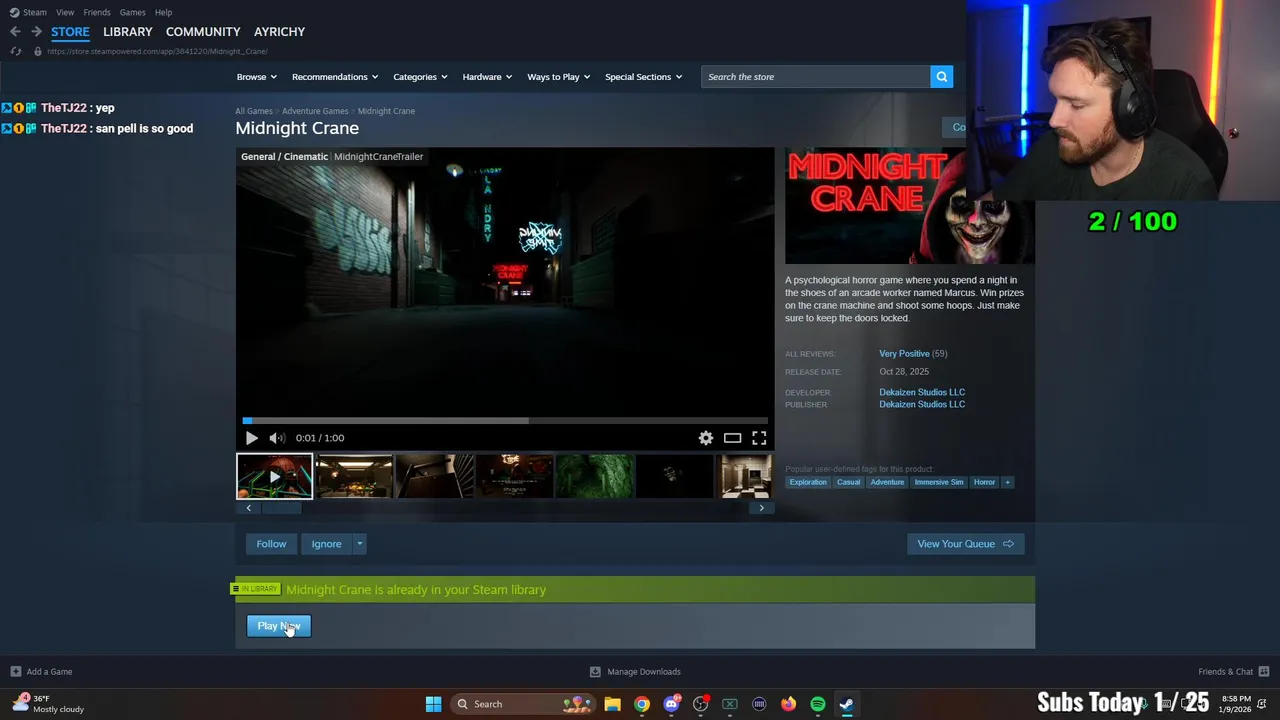The image size is (1280, 720).
Task: Expand the Special Sections dropdown
Action: pyautogui.click(x=643, y=77)
